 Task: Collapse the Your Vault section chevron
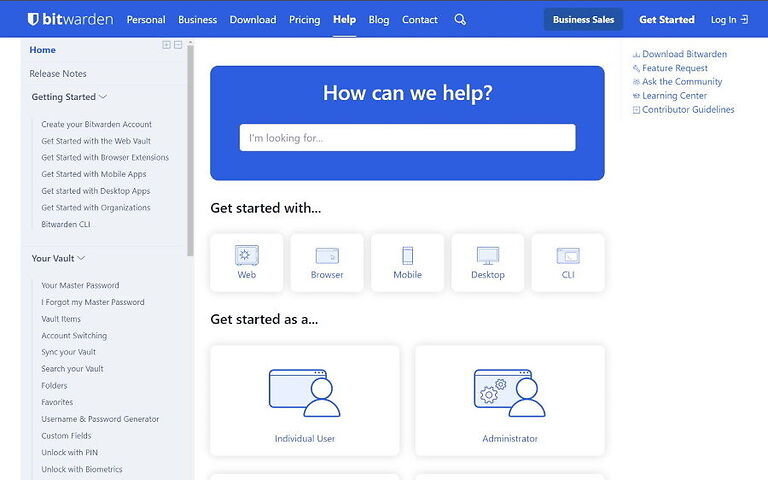81,258
